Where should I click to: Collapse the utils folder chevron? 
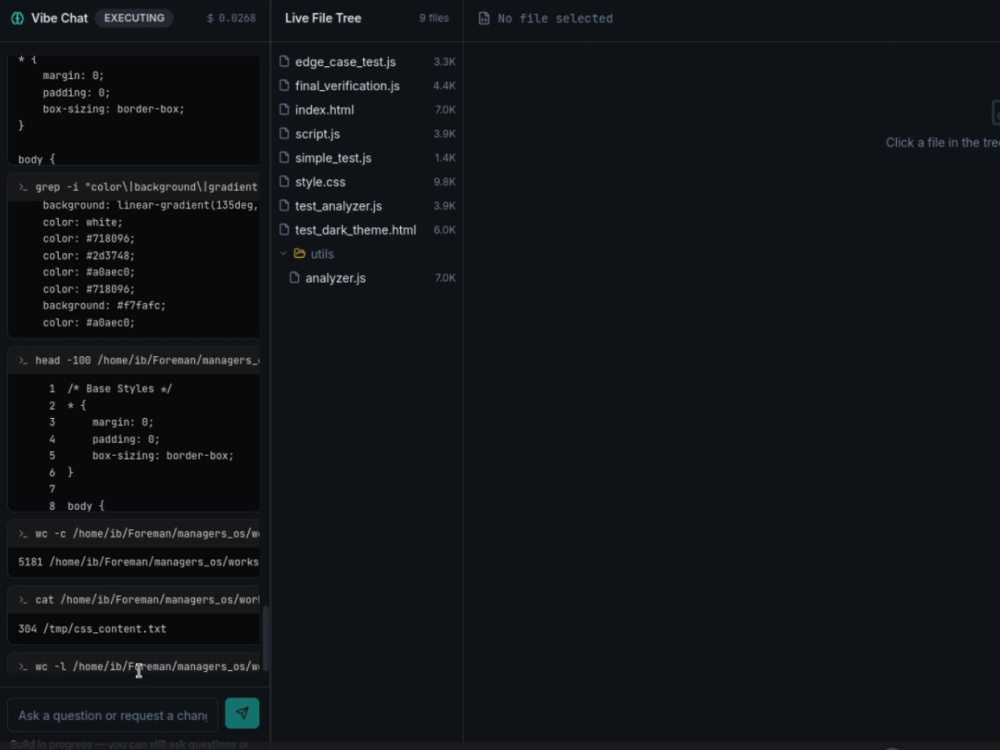pyautogui.click(x=283, y=254)
